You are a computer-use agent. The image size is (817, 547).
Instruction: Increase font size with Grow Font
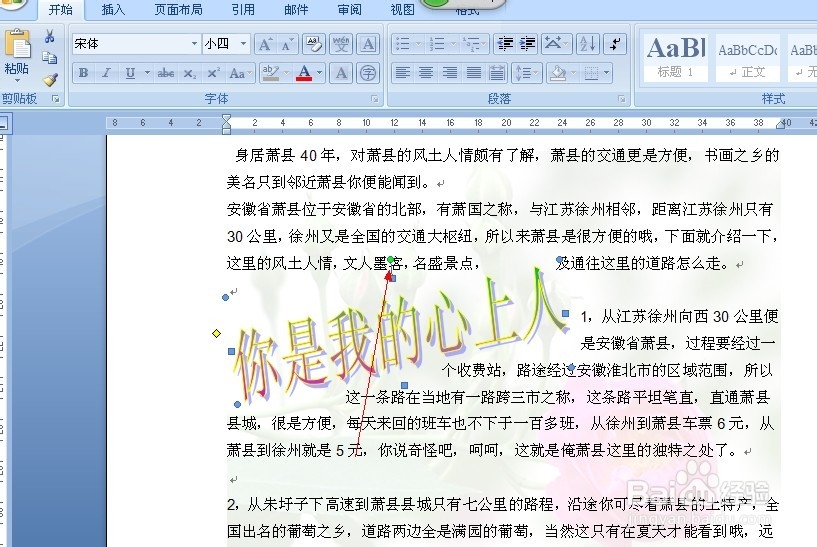pos(265,44)
